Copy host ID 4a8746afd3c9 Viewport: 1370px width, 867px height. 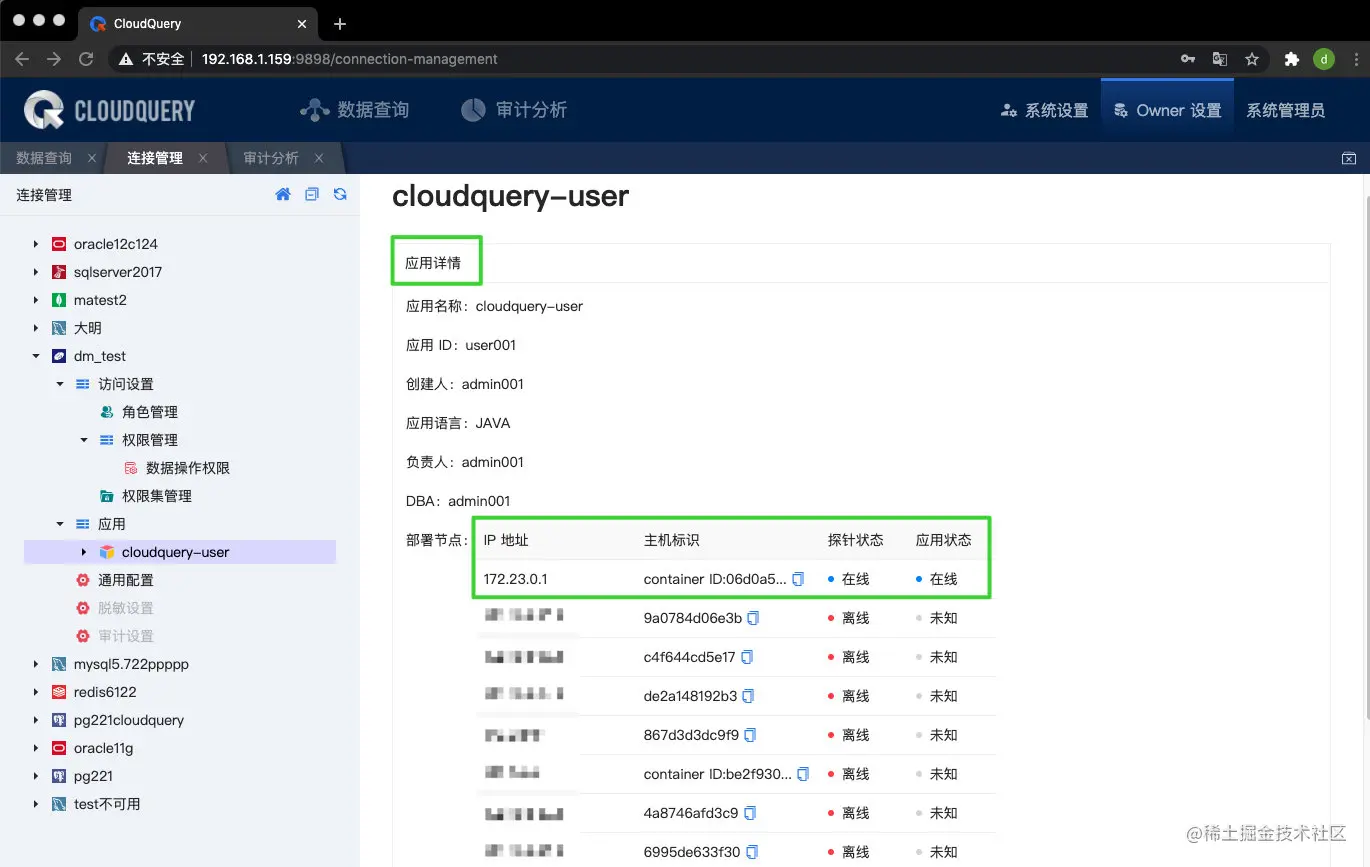(750, 813)
